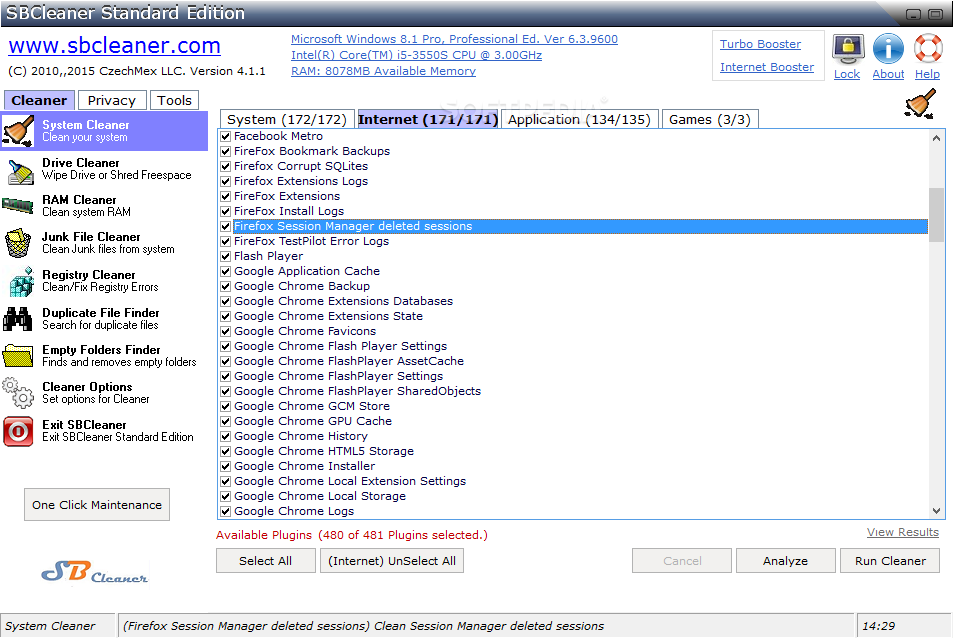The width and height of the screenshot is (953, 638).
Task: Click the Intel Core i5-3550S CPU link
Action: [x=416, y=55]
